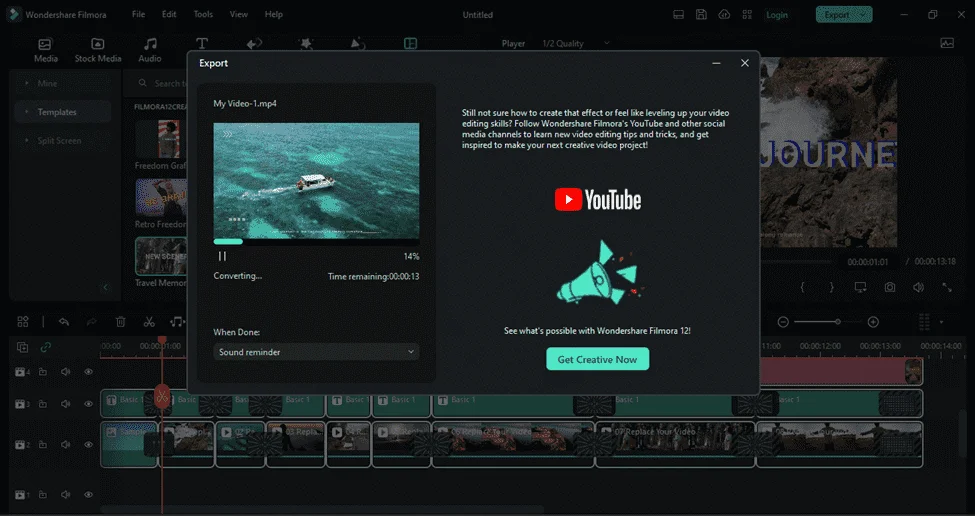Click the save project icon

click(701, 15)
